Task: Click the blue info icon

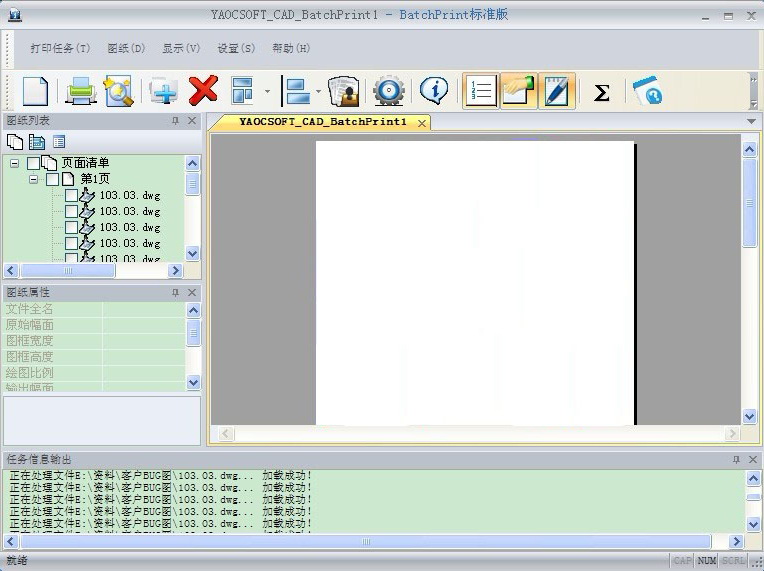Action: 433,92
